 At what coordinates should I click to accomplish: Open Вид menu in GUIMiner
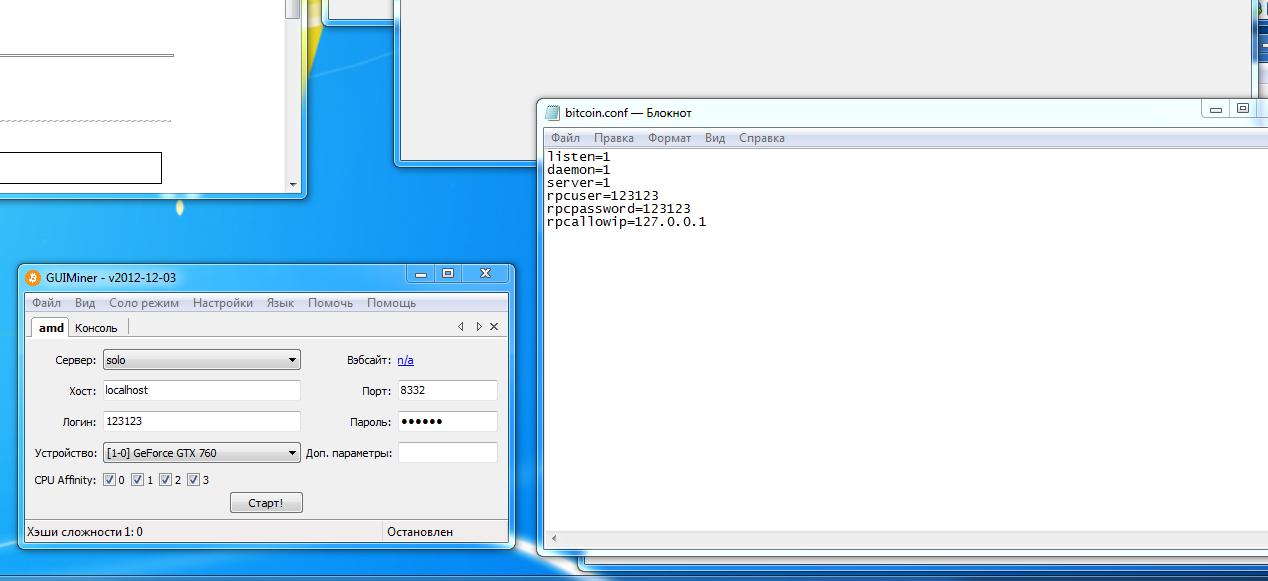(85, 303)
